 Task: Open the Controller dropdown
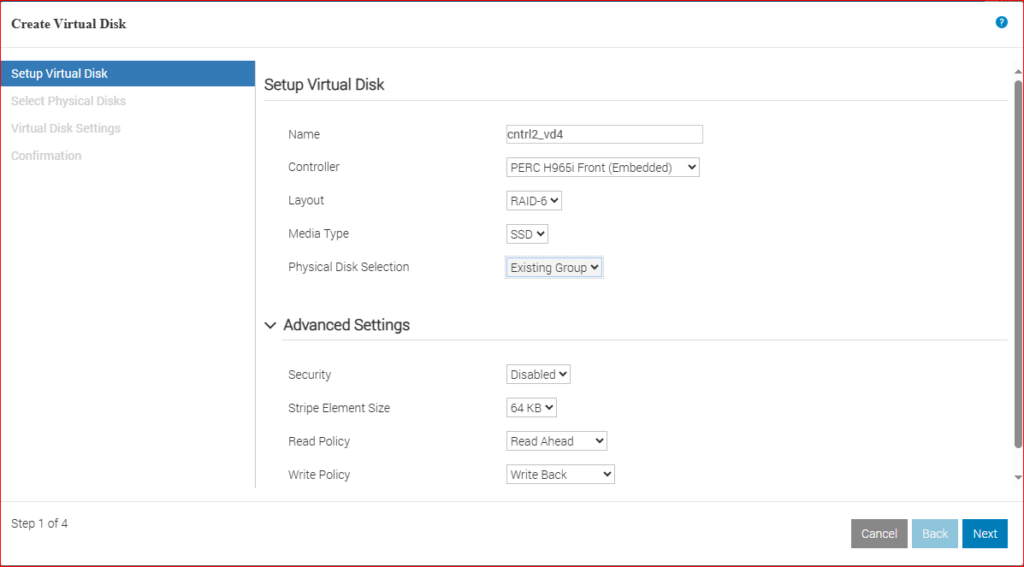point(603,167)
